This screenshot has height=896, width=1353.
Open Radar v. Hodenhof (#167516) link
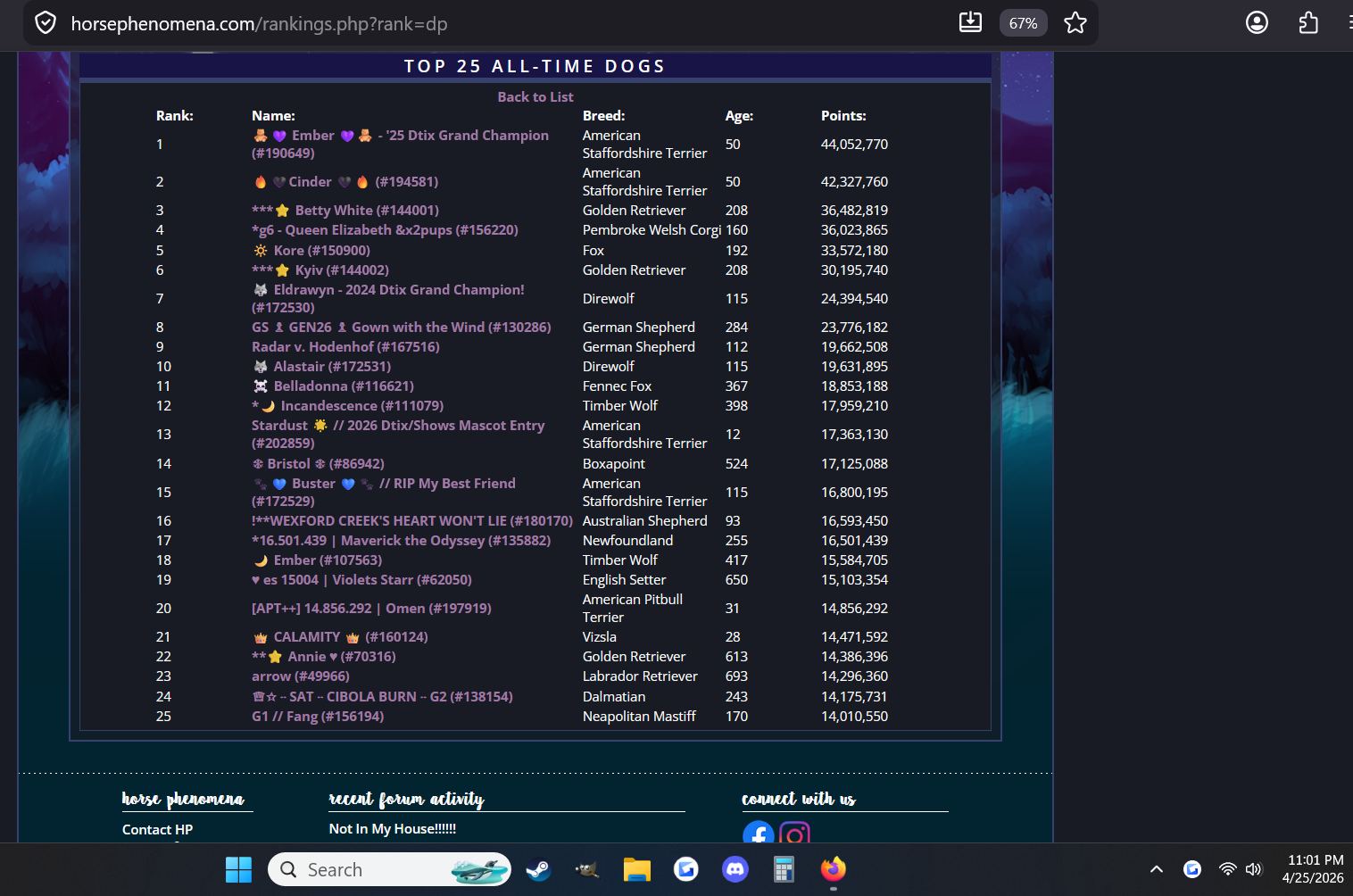345,347
